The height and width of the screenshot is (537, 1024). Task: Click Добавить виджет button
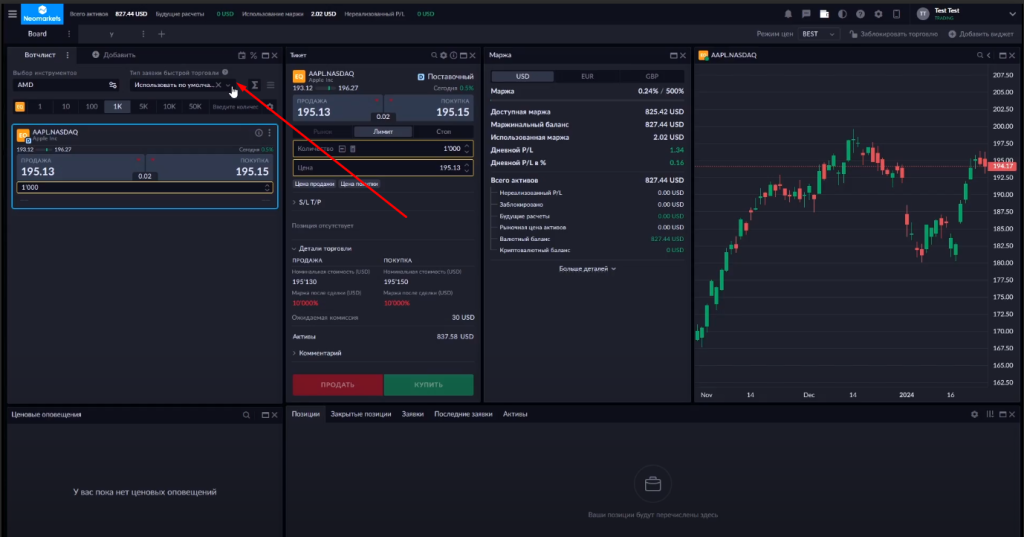click(981, 34)
